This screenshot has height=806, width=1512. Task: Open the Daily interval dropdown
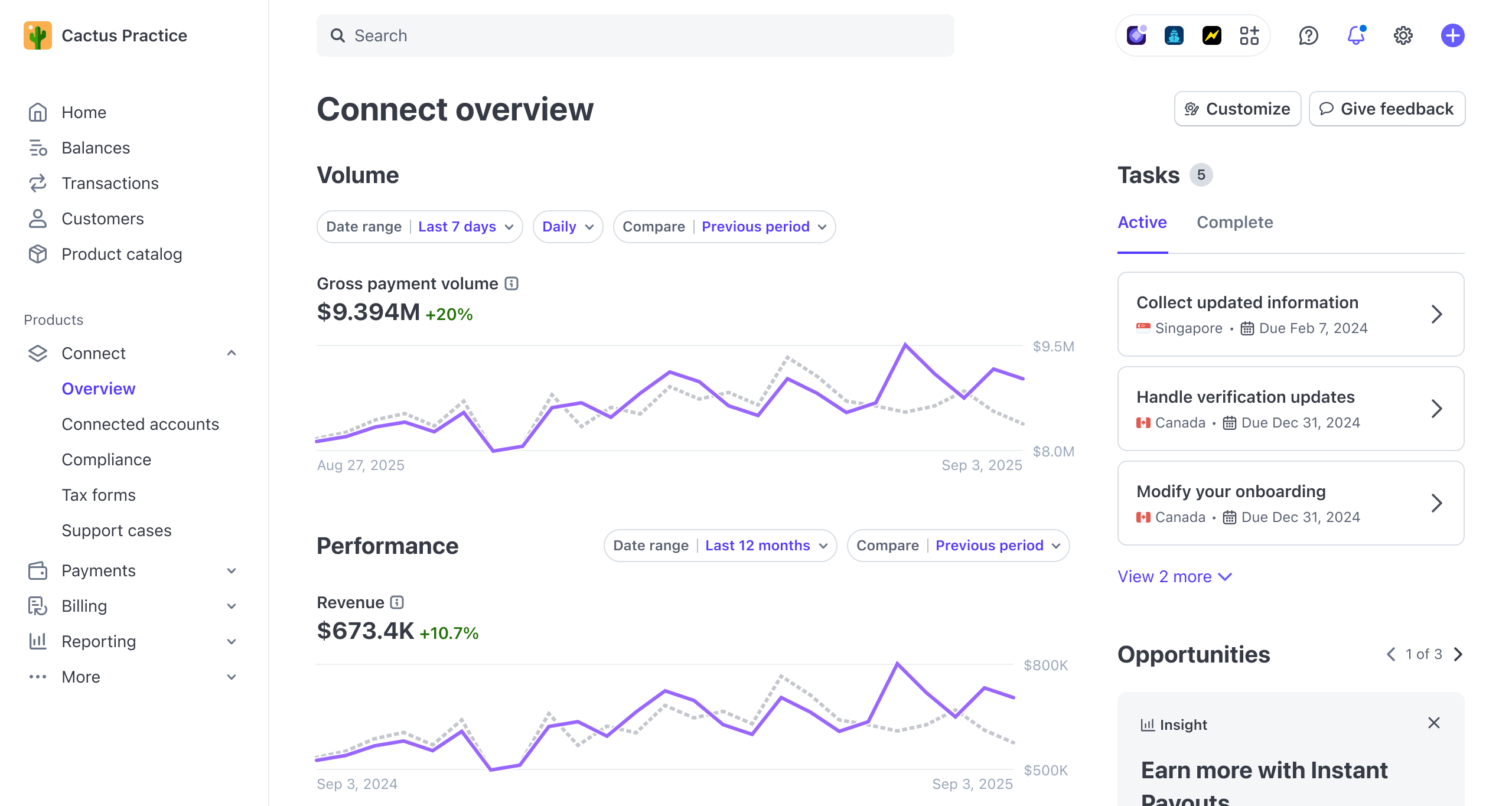568,227
